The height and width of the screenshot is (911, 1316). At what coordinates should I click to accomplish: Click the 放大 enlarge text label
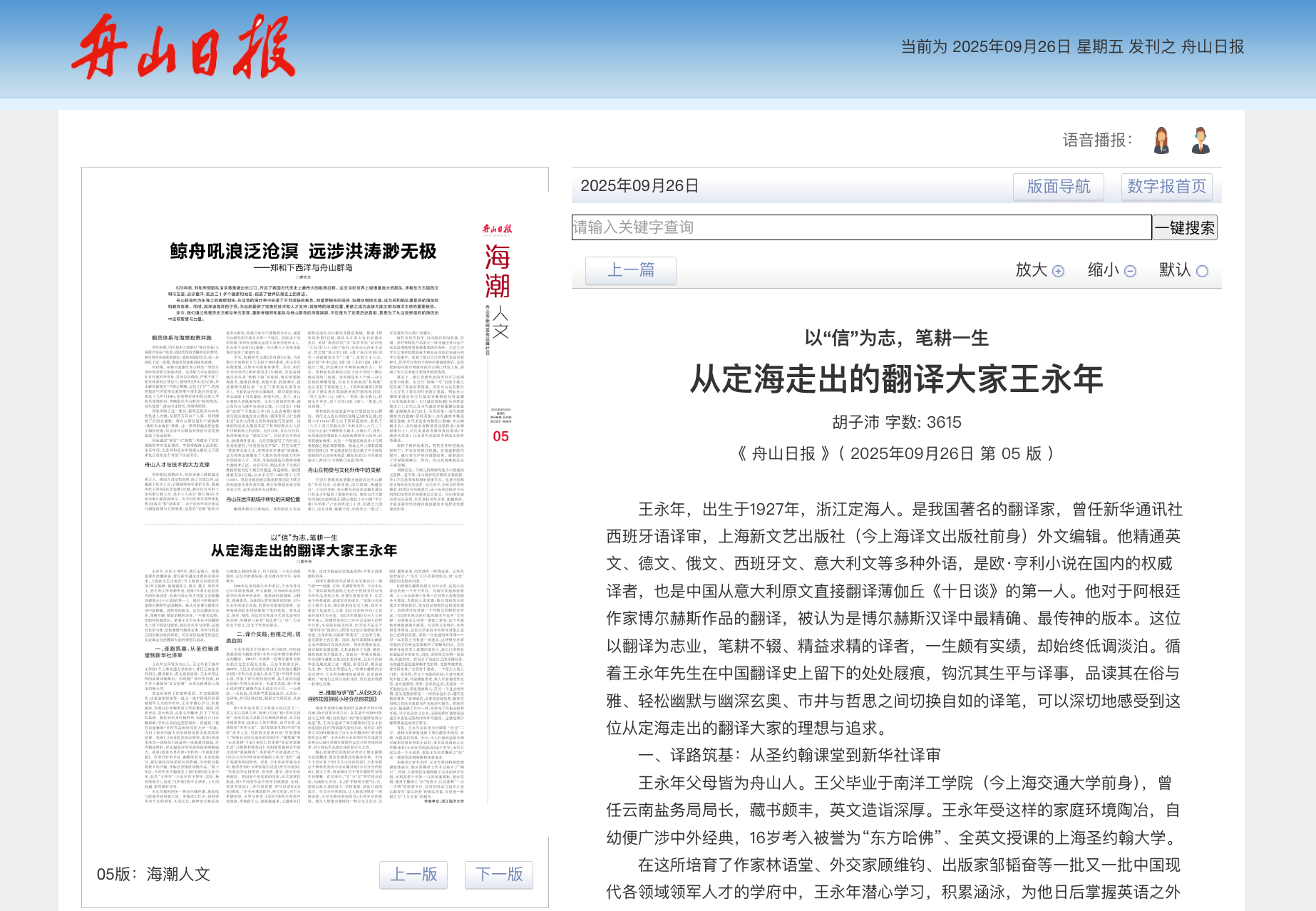[x=1031, y=270]
